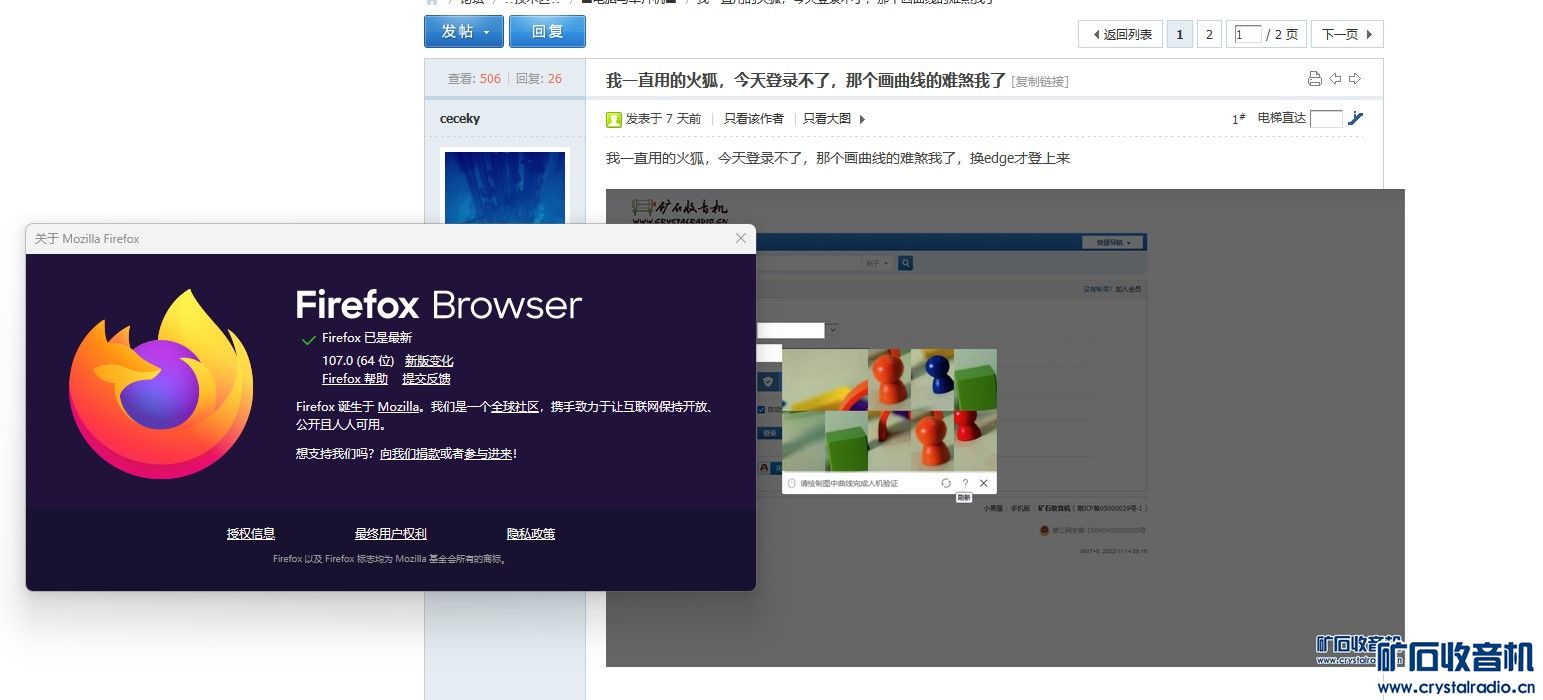Open the 授权信息 licensing link
This screenshot has width=1543, height=700.
pyautogui.click(x=251, y=534)
